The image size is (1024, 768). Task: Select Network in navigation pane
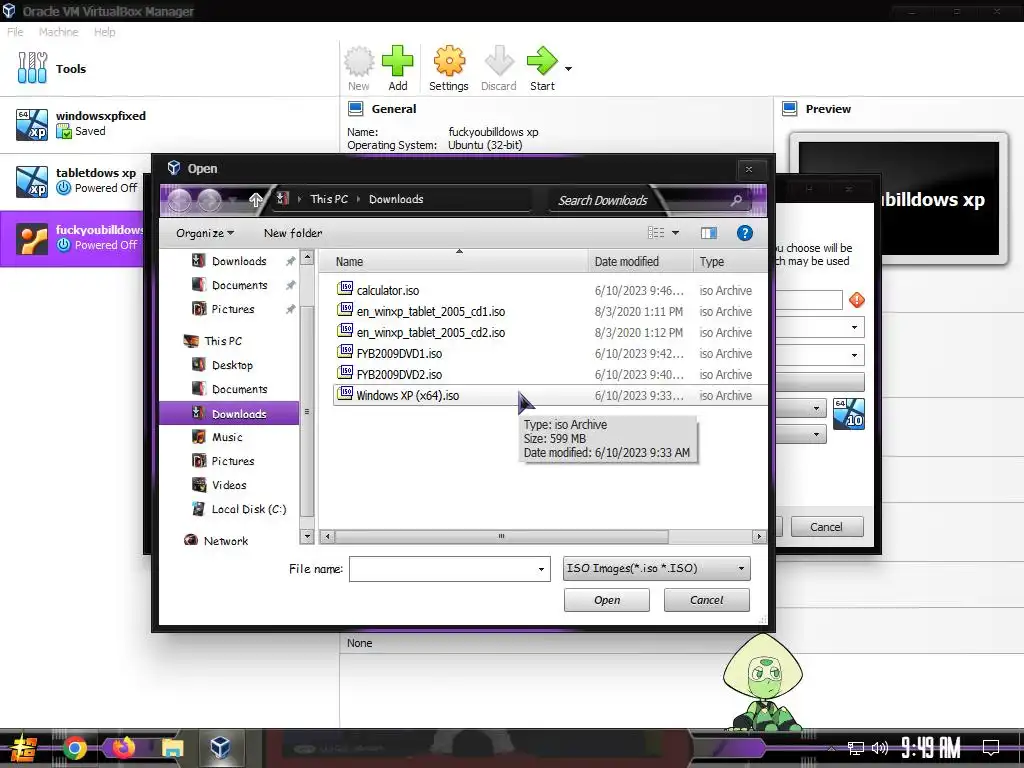tap(225, 541)
